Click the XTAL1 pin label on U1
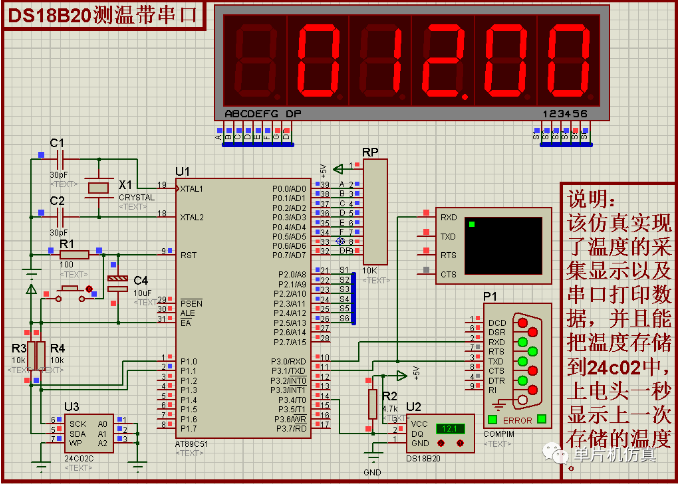Screen dimensions: 682x484 [x=192, y=189]
